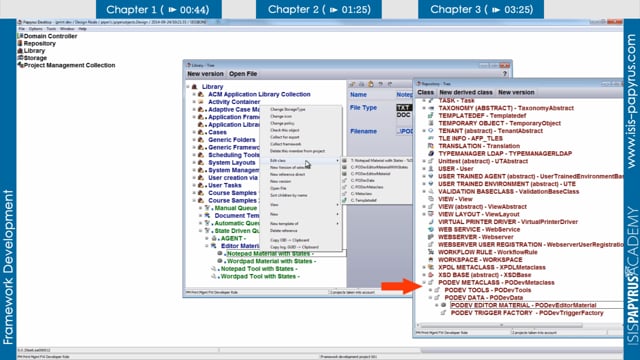Click the TENANT (abstract) class icon
The image size is (640, 360).
click(431, 131)
